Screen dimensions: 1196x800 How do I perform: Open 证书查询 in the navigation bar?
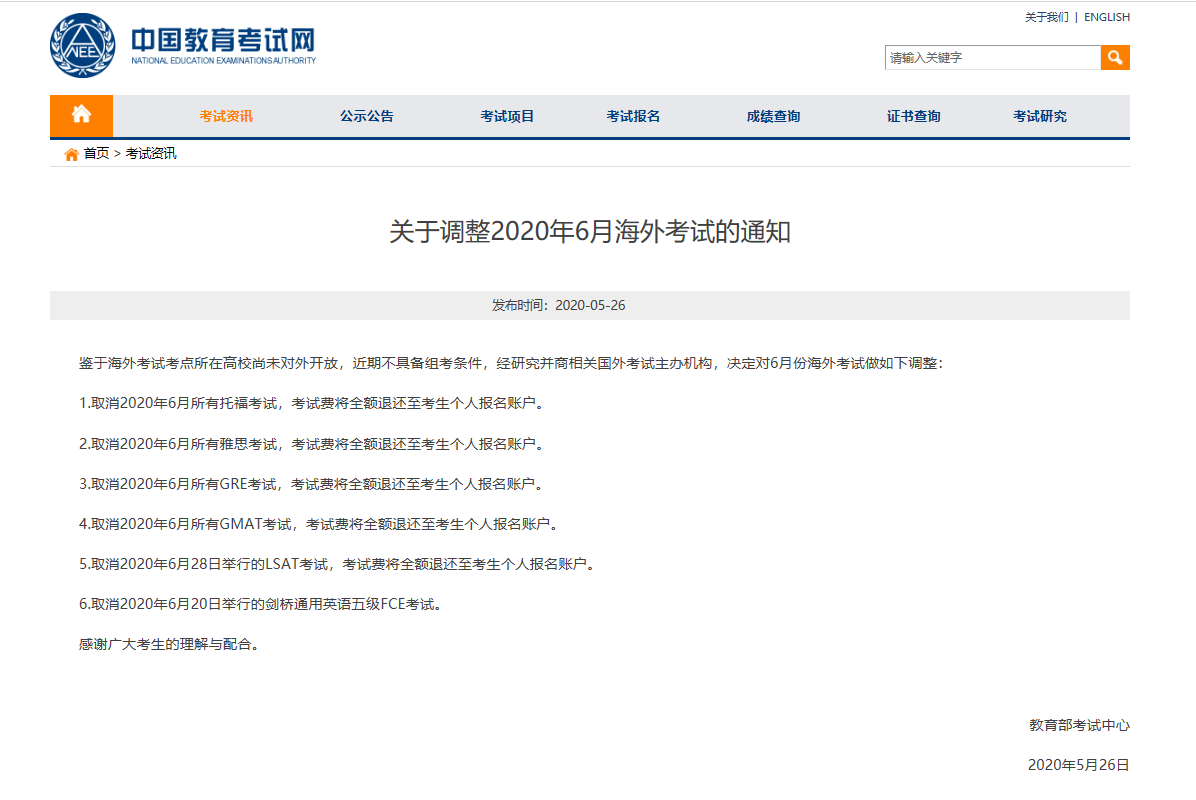click(x=913, y=116)
